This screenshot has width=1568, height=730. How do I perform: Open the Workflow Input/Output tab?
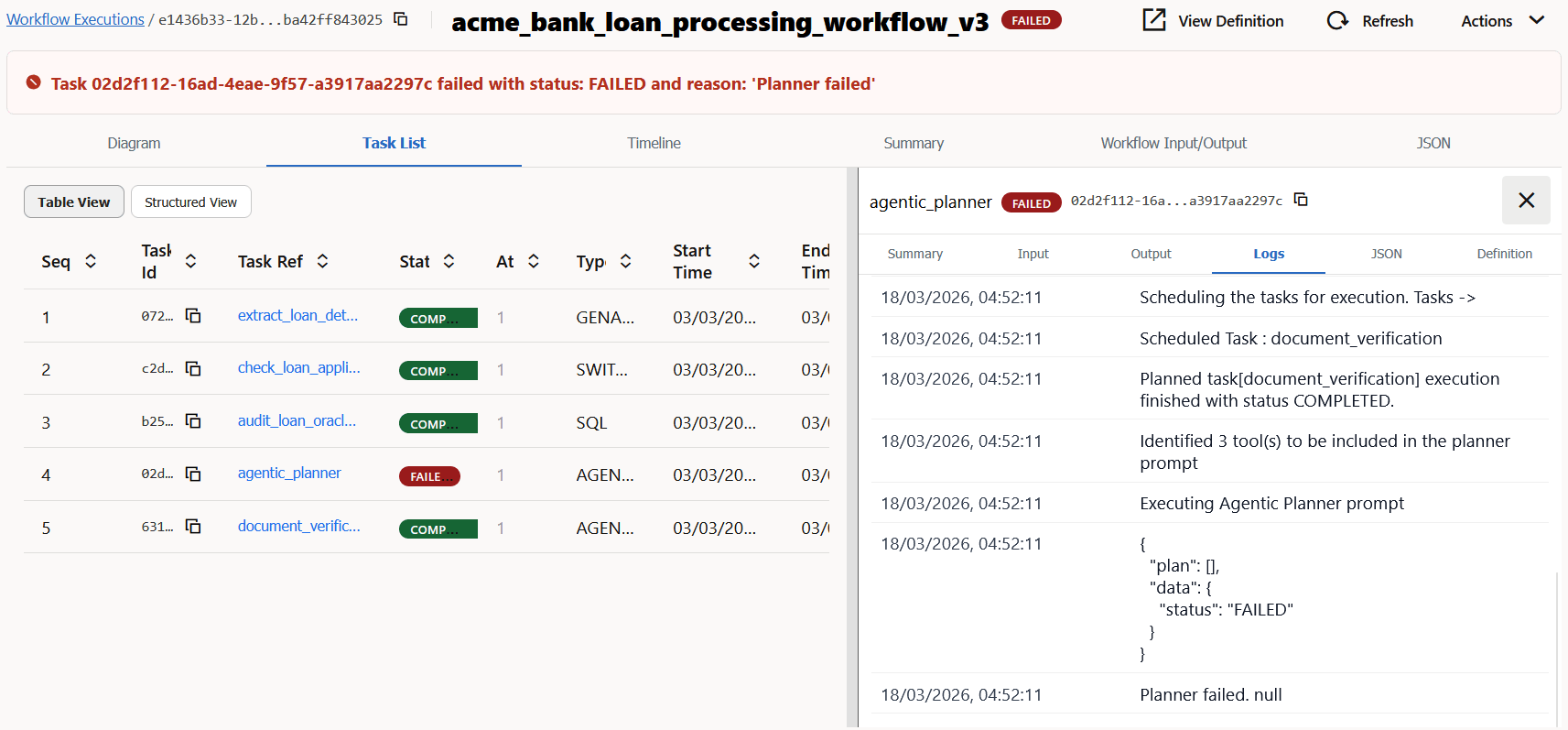click(1173, 143)
